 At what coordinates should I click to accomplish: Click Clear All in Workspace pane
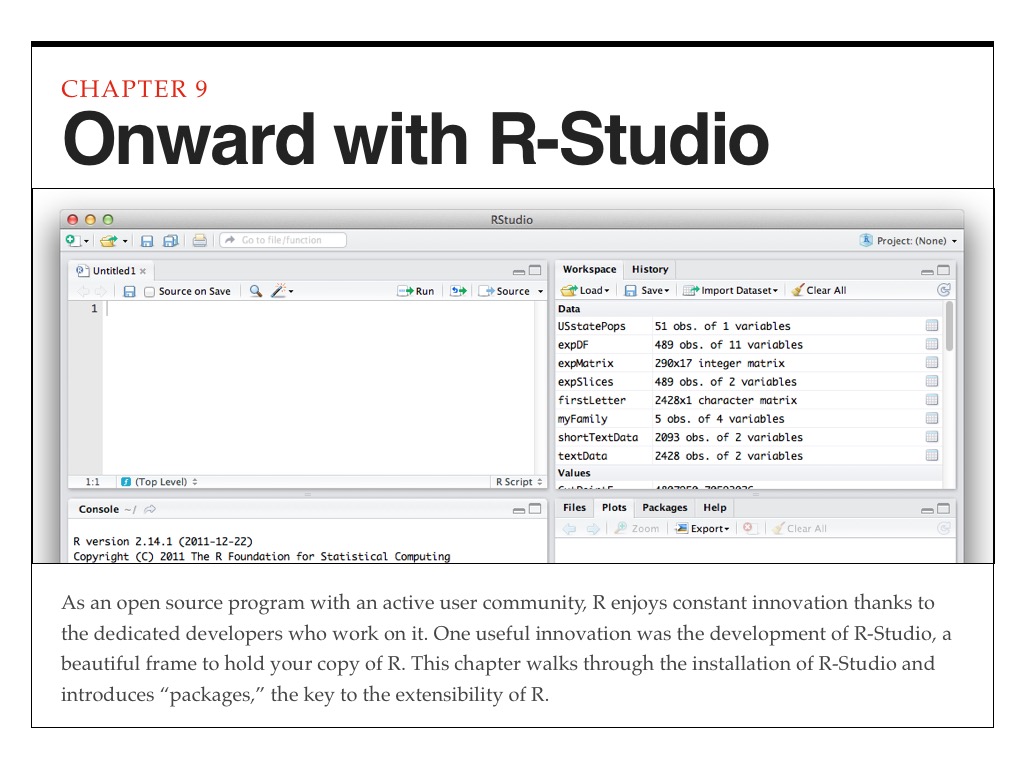pyautogui.click(x=819, y=290)
